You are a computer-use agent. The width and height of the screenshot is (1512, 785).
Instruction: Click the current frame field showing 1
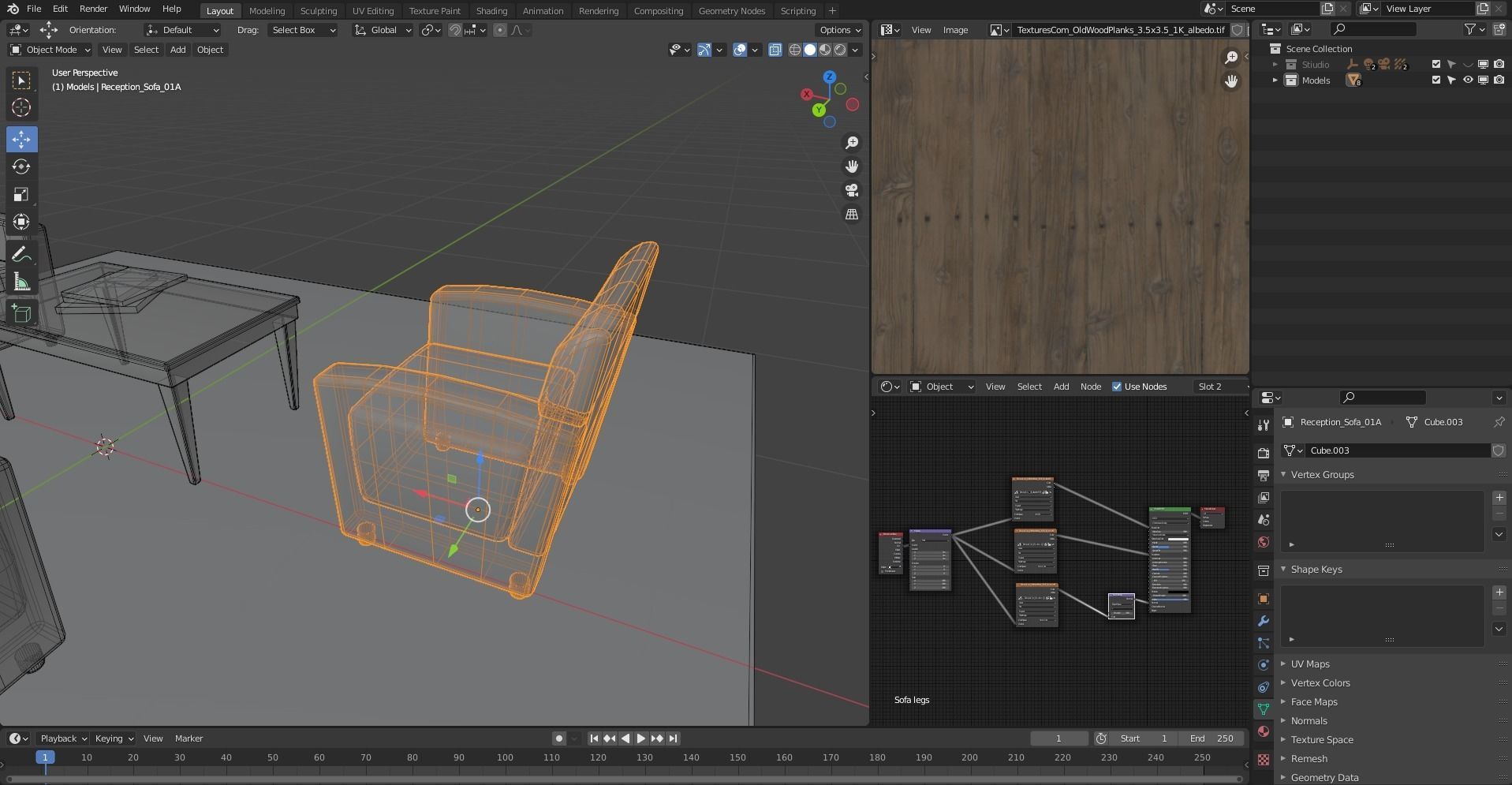coord(1058,738)
